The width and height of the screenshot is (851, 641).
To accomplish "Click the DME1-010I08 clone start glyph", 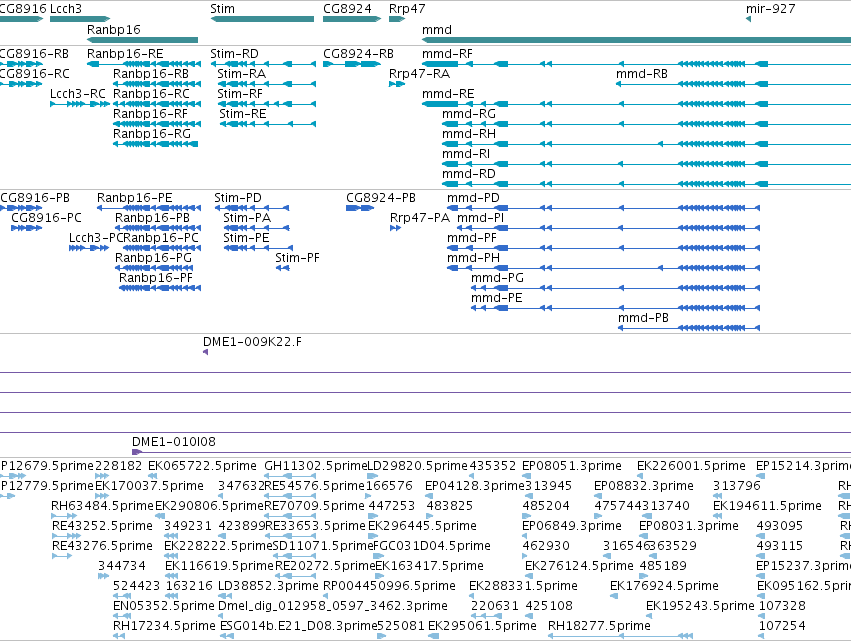I will pos(137,452).
